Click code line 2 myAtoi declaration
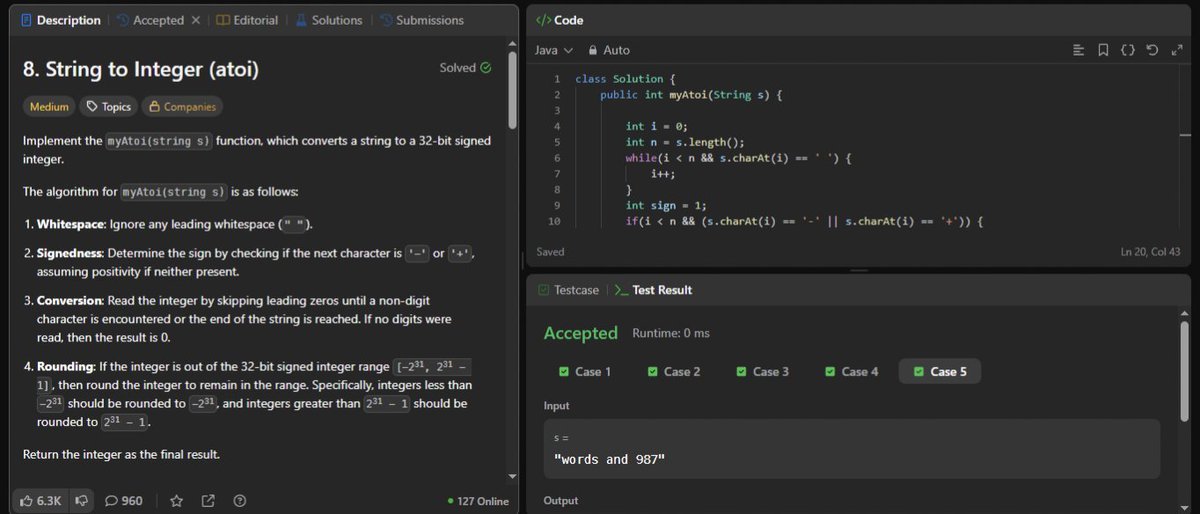The image size is (1200, 514). pos(691,94)
